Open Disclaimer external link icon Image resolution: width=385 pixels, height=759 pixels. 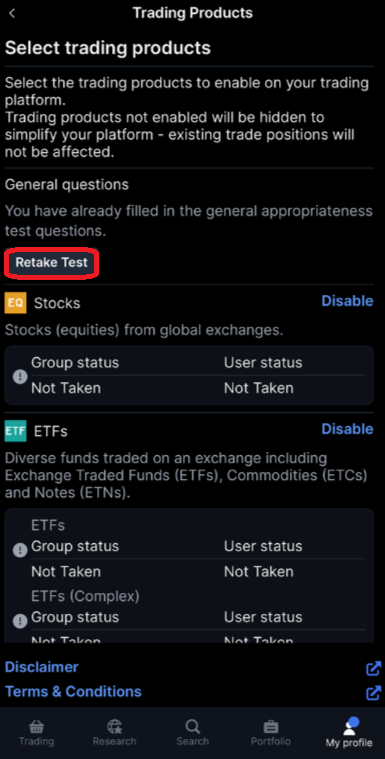(x=373, y=668)
